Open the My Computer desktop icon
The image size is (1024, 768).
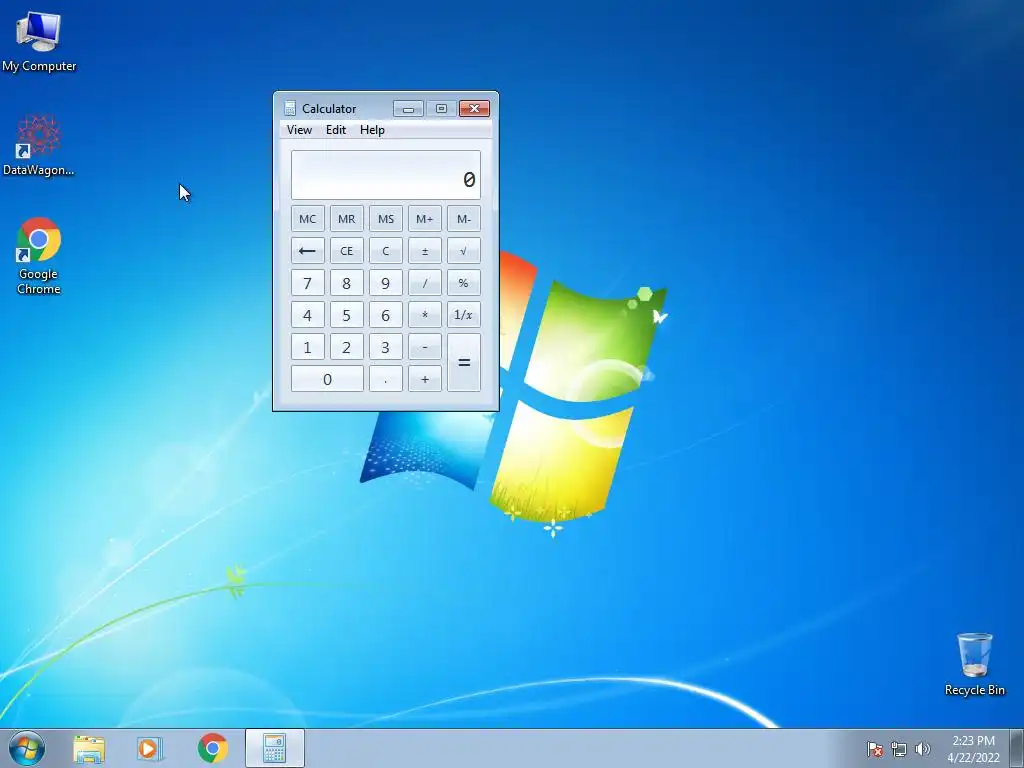tap(39, 40)
